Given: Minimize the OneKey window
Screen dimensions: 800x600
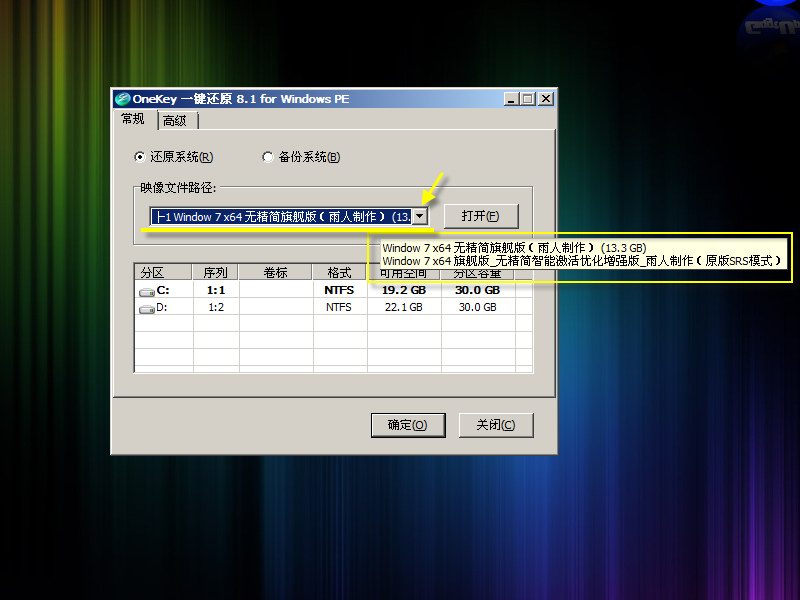Looking at the screenshot, I should click(x=512, y=99).
